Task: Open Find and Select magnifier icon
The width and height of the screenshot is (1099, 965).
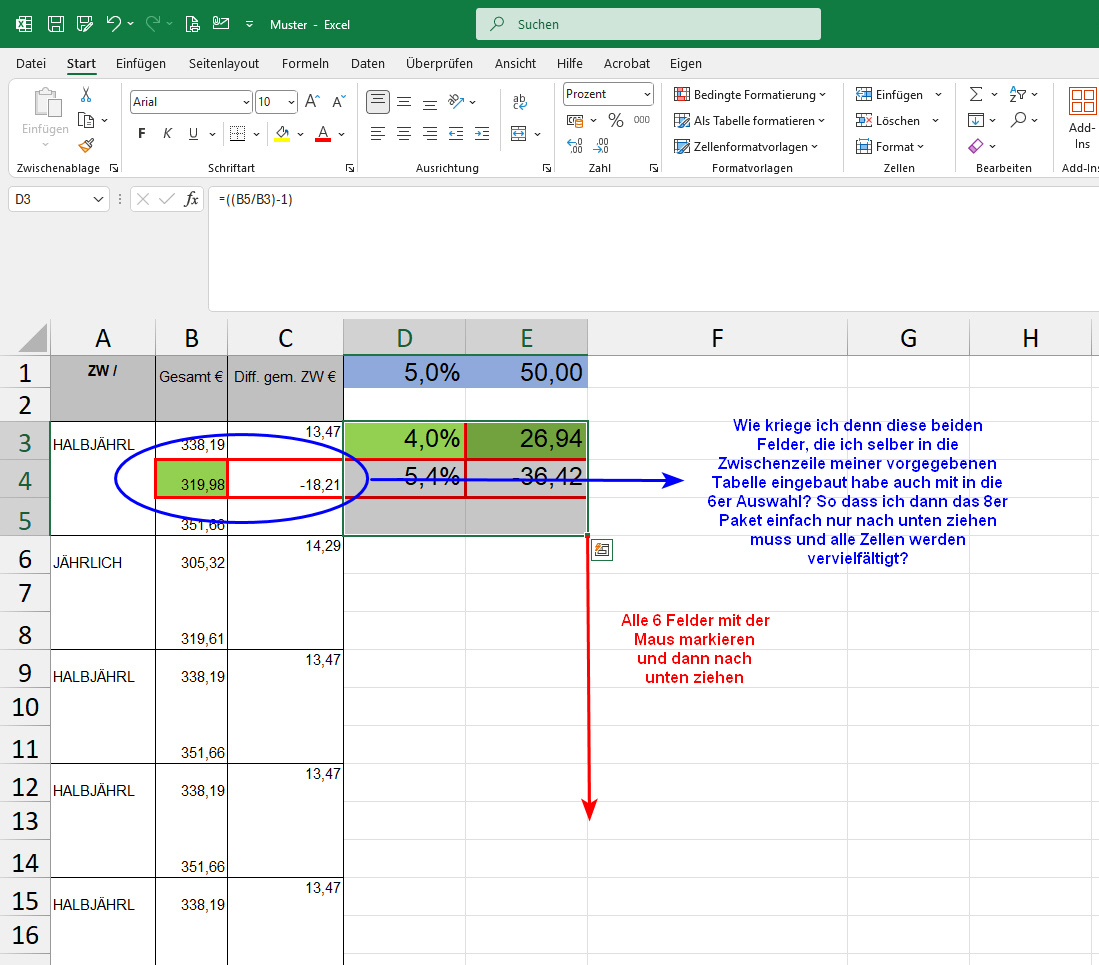Action: [x=1018, y=120]
